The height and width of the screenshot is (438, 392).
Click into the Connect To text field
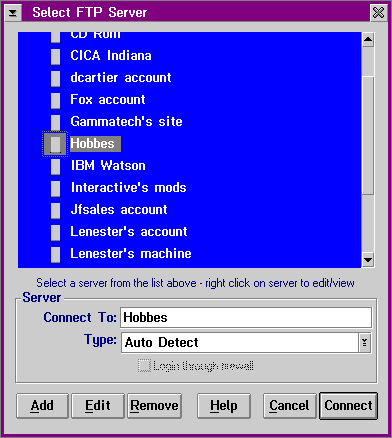pos(246,317)
